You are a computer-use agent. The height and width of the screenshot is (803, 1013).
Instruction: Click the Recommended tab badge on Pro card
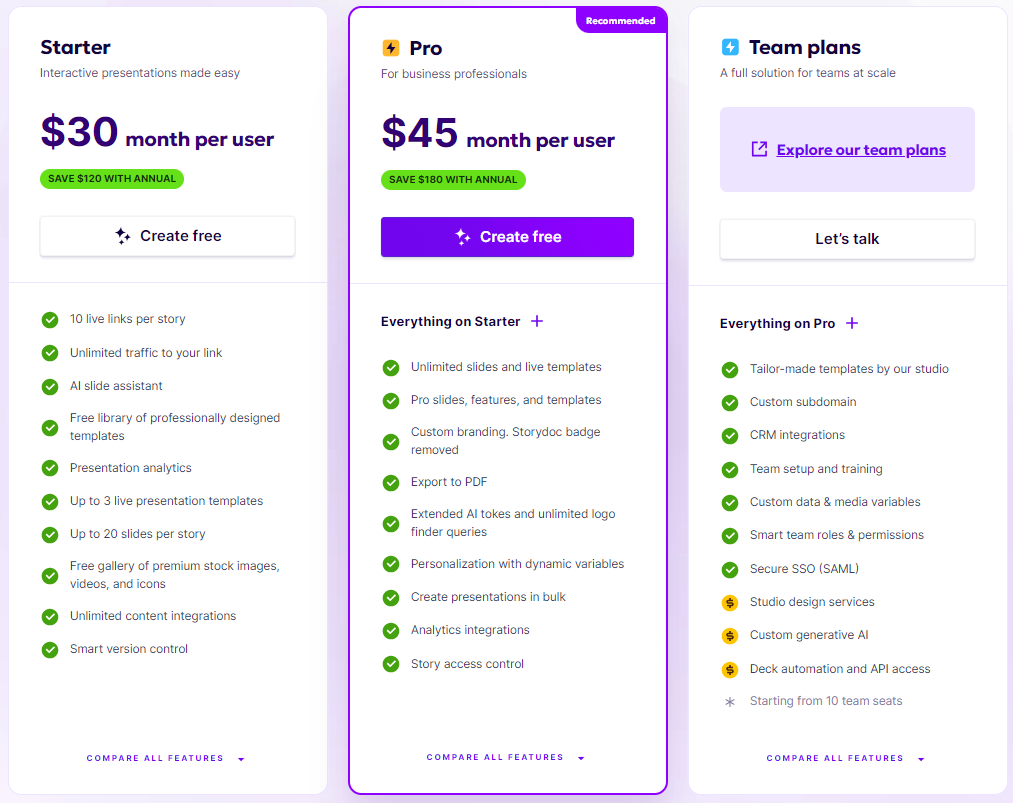621,21
